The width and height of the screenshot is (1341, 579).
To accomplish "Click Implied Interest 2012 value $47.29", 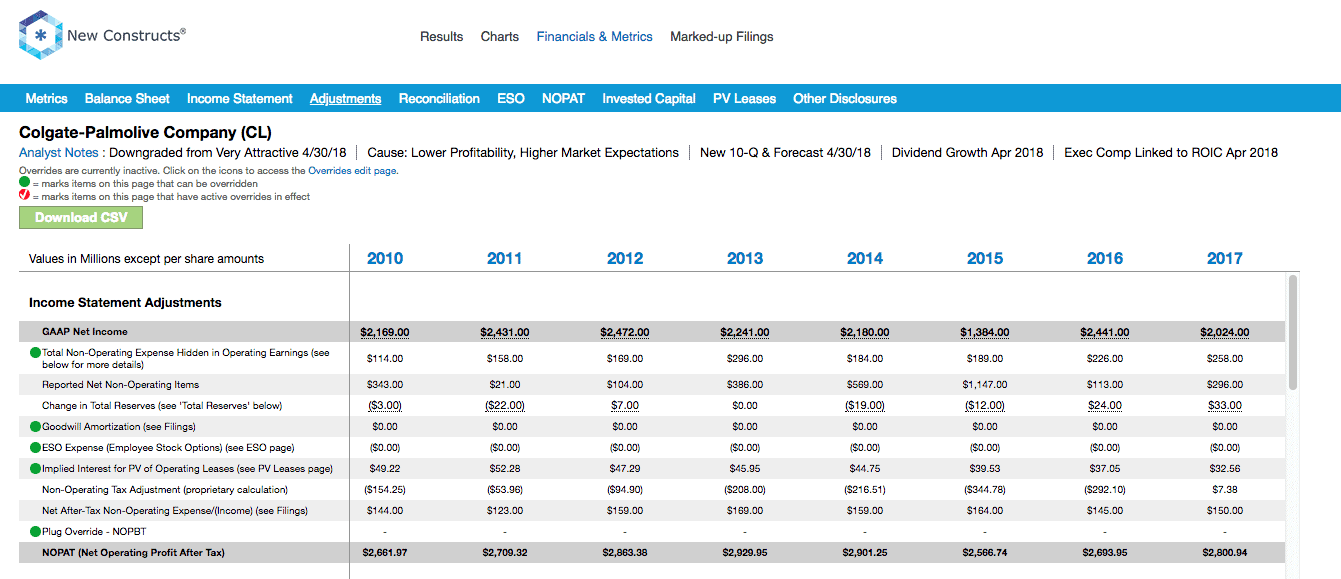I will pyautogui.click(x=625, y=468).
